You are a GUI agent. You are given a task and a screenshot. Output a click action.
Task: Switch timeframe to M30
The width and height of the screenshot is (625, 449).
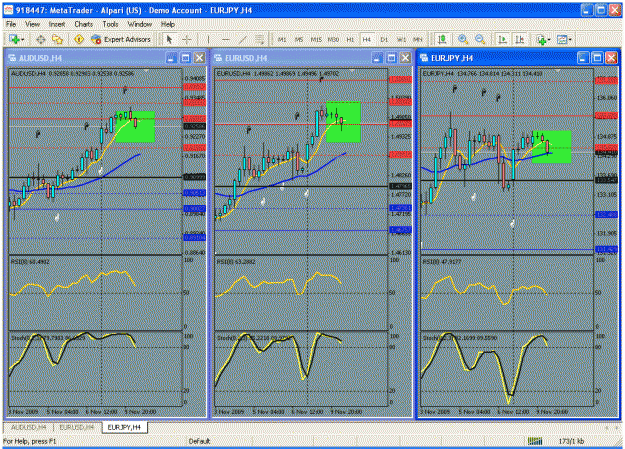point(333,39)
